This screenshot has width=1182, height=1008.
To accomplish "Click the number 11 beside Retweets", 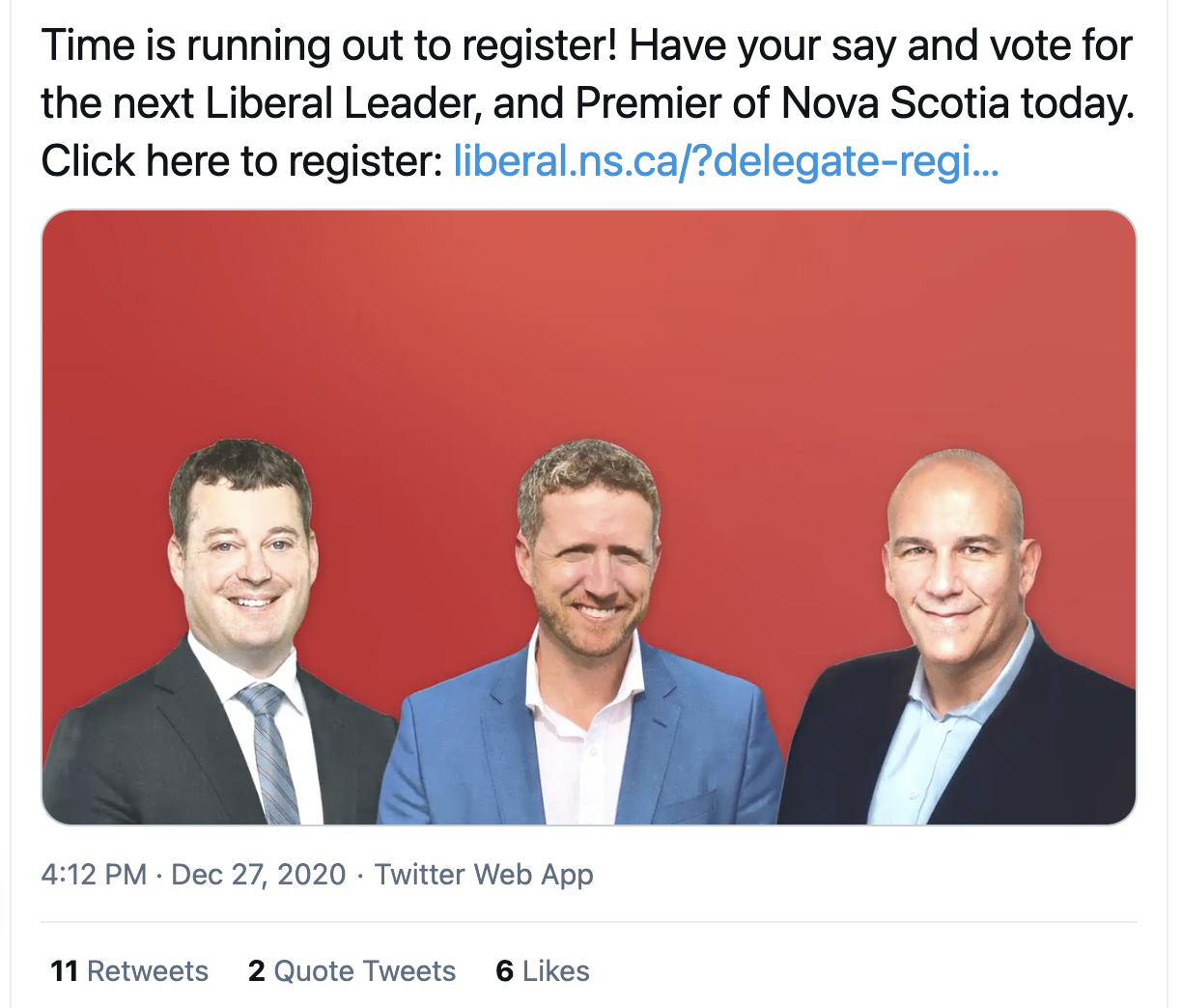I will 64,971.
